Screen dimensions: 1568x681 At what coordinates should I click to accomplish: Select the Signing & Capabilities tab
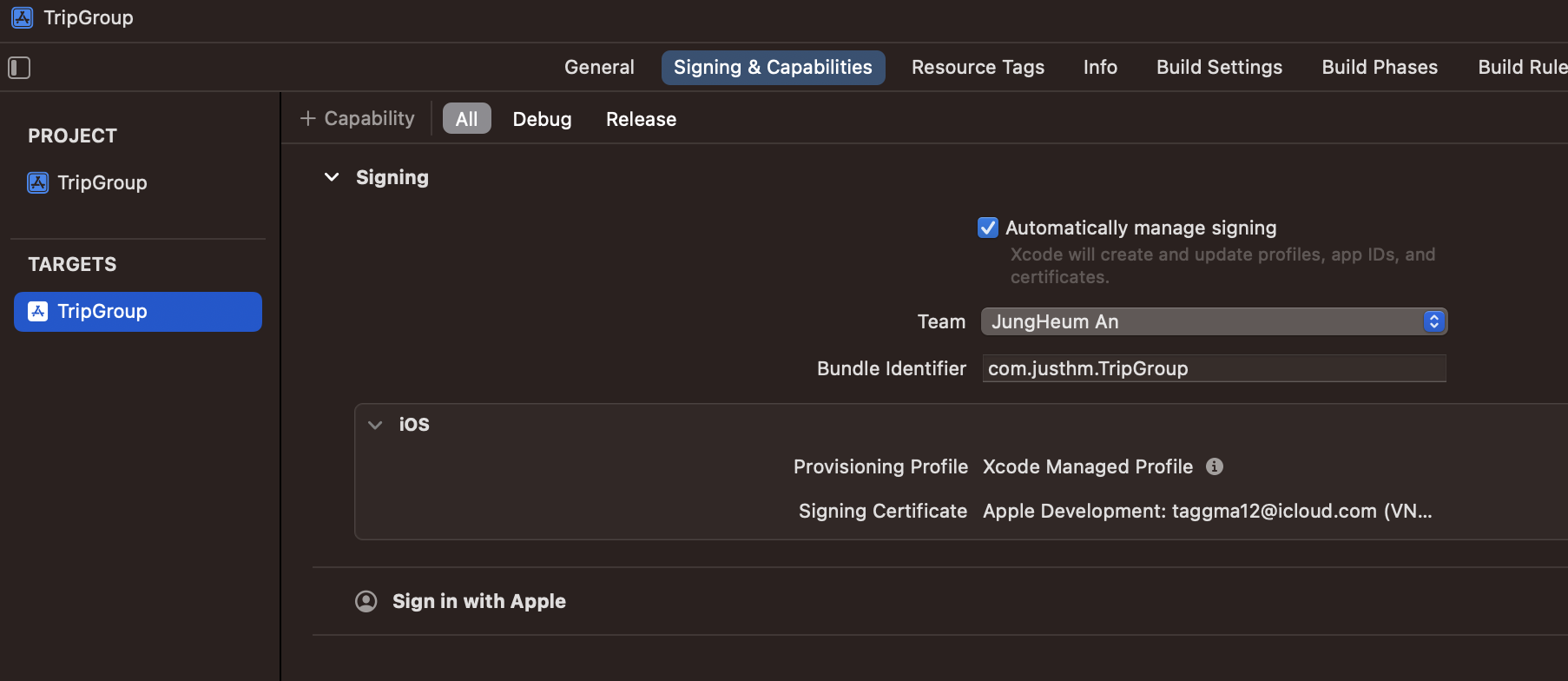click(773, 68)
